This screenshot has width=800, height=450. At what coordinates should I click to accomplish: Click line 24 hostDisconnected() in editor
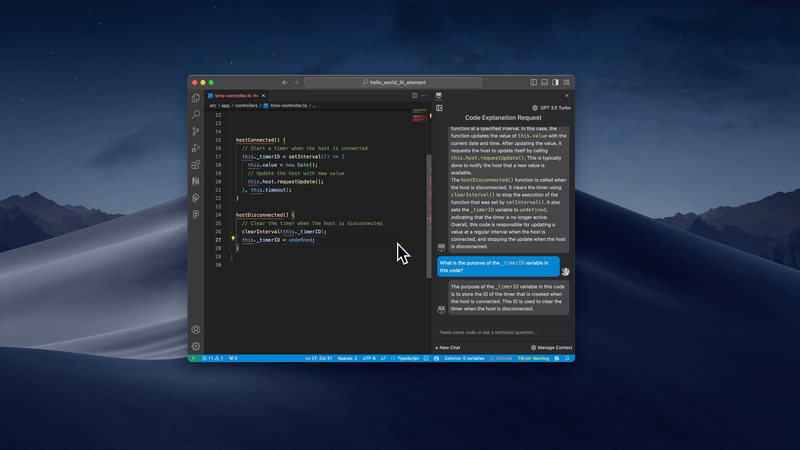(x=264, y=215)
